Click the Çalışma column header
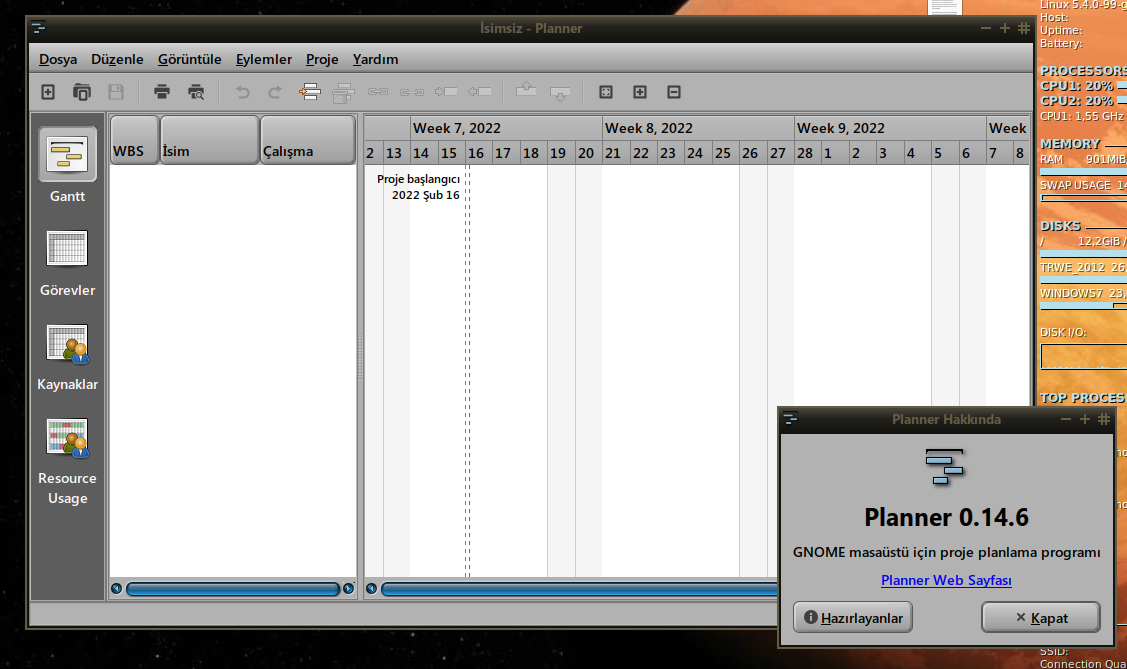 click(x=308, y=140)
